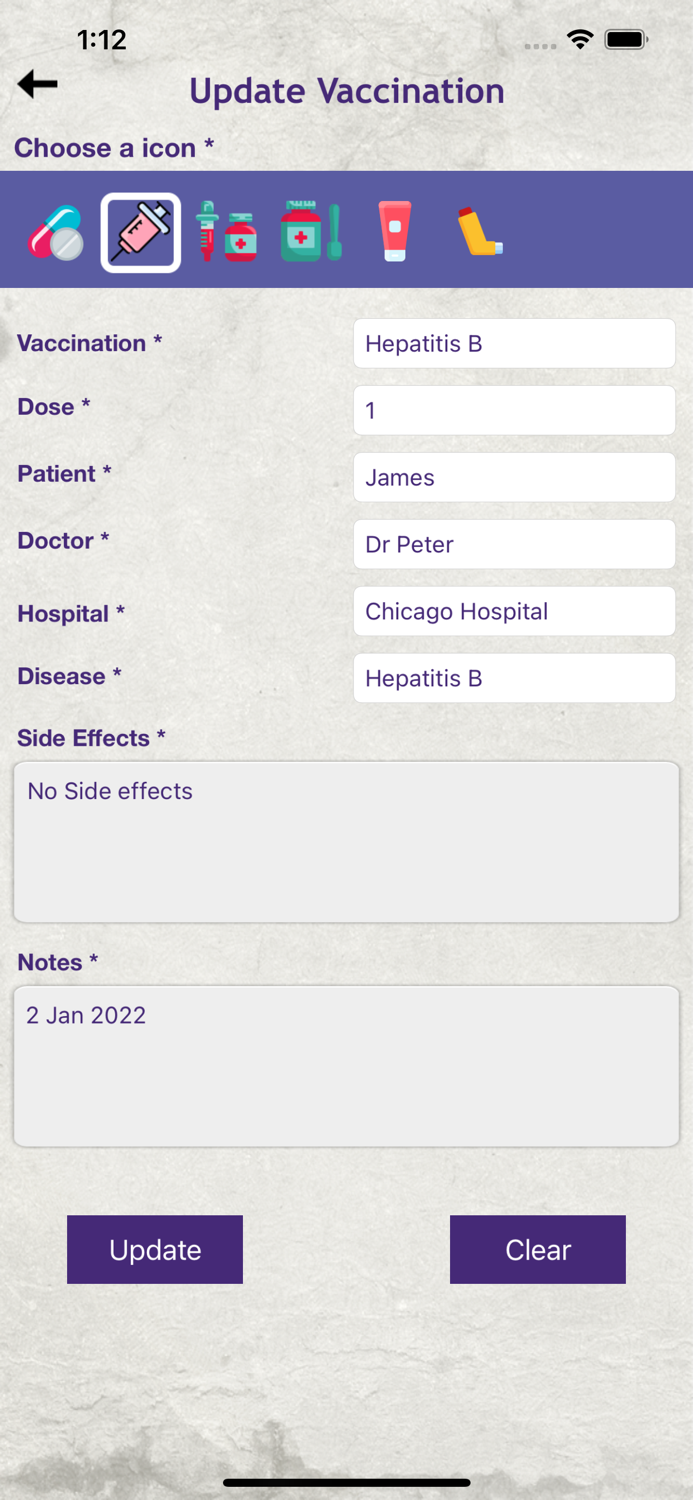Screen dimensions: 693x1500
Task: Select the Disease input field
Action: 513,678
